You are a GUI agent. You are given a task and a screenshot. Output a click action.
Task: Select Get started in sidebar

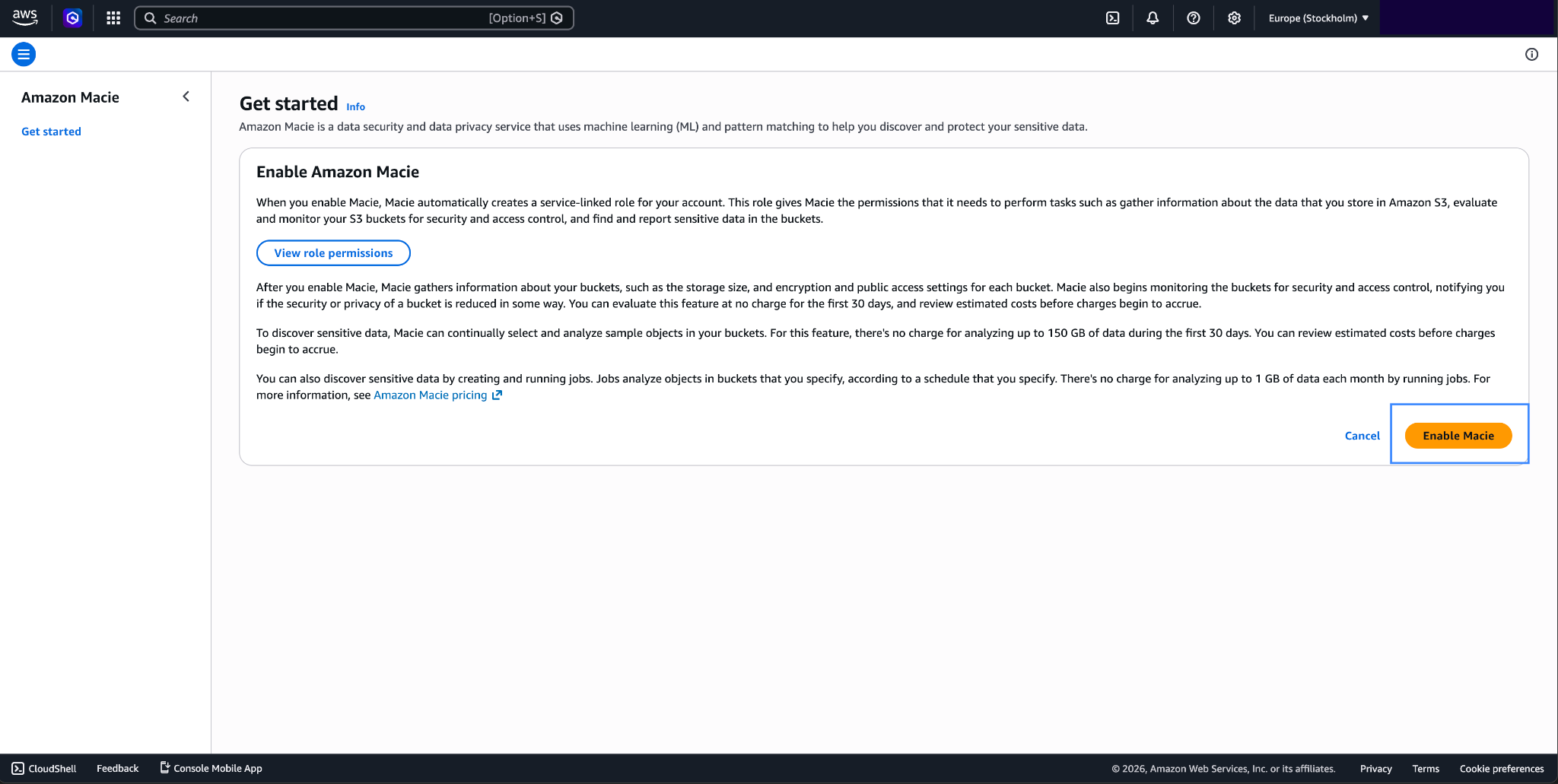point(51,132)
